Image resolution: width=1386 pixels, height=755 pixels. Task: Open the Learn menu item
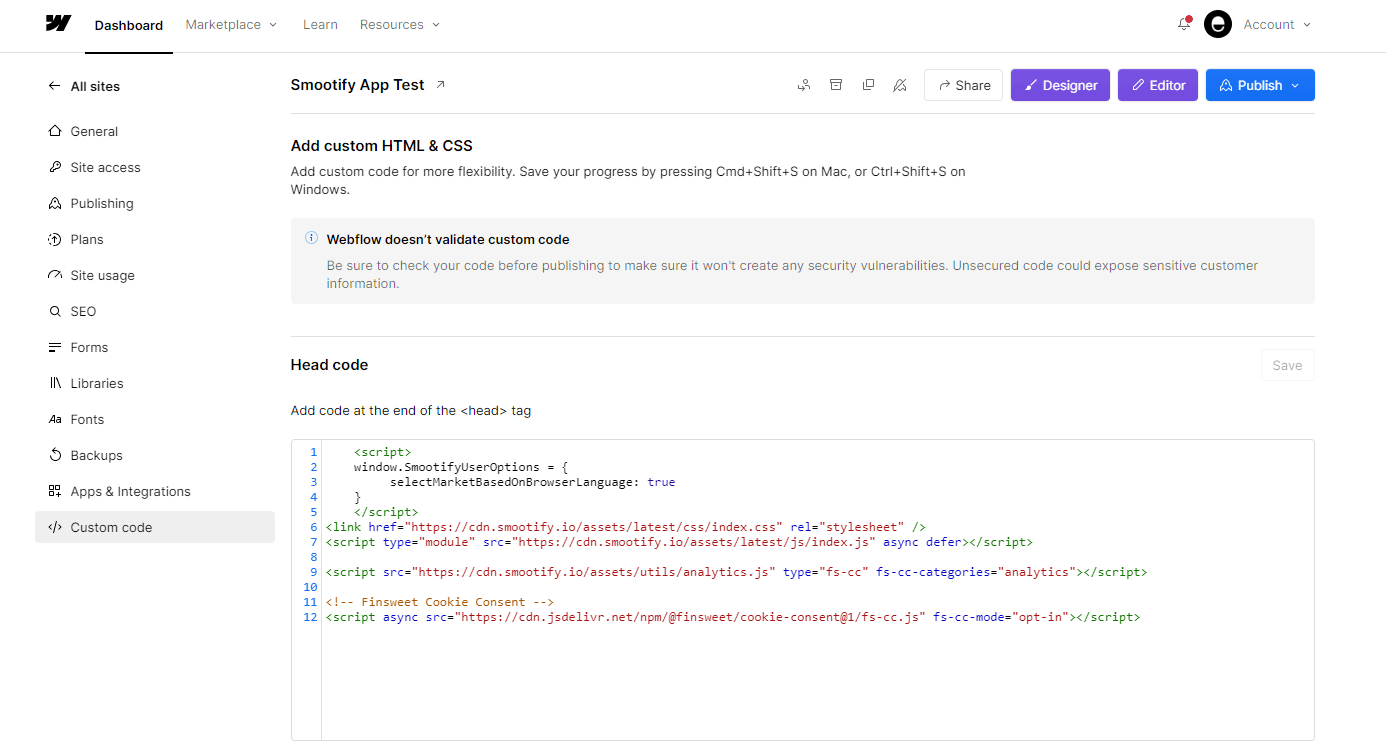(x=320, y=24)
